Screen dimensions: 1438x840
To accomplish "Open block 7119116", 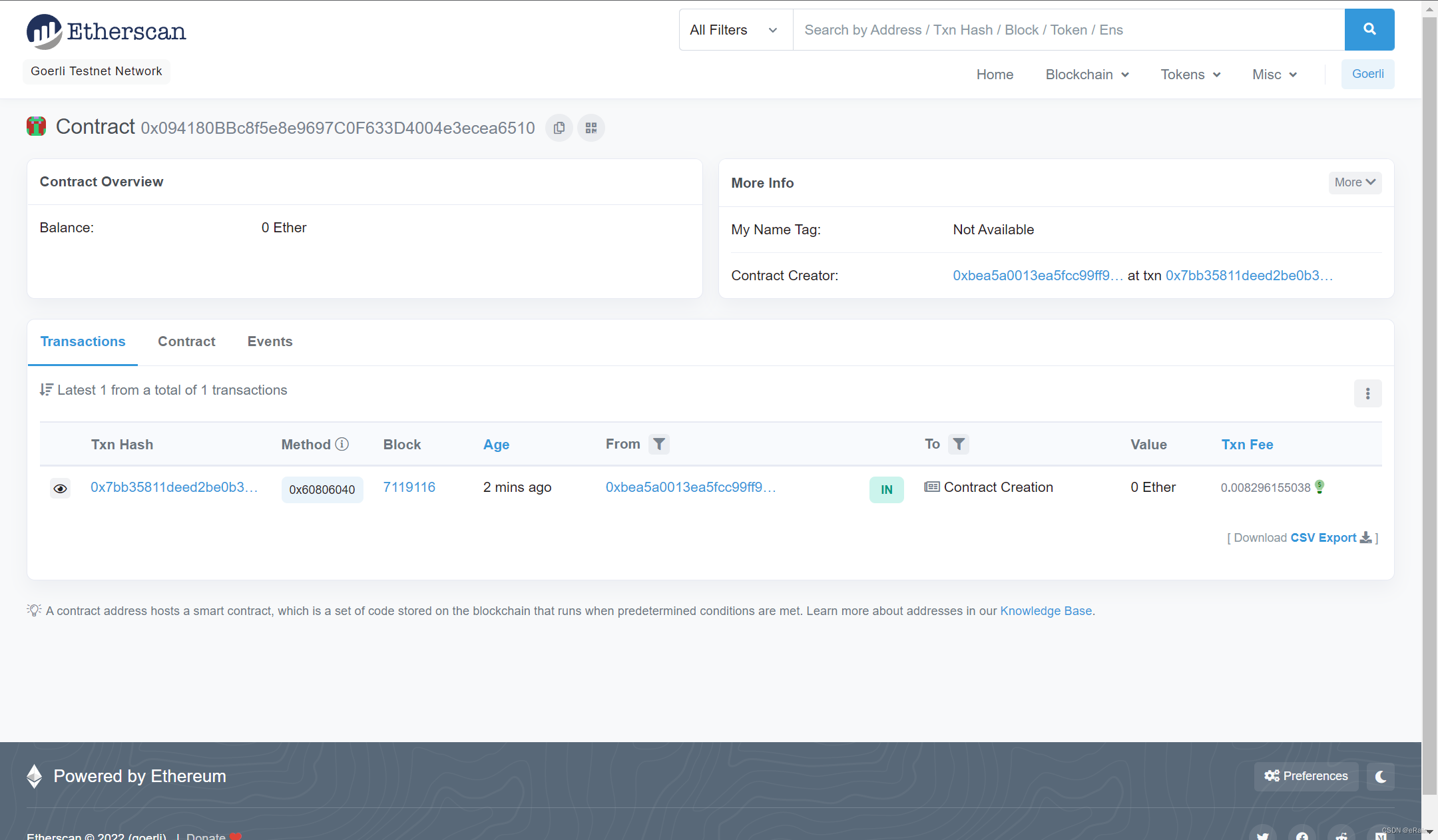I will tap(409, 487).
